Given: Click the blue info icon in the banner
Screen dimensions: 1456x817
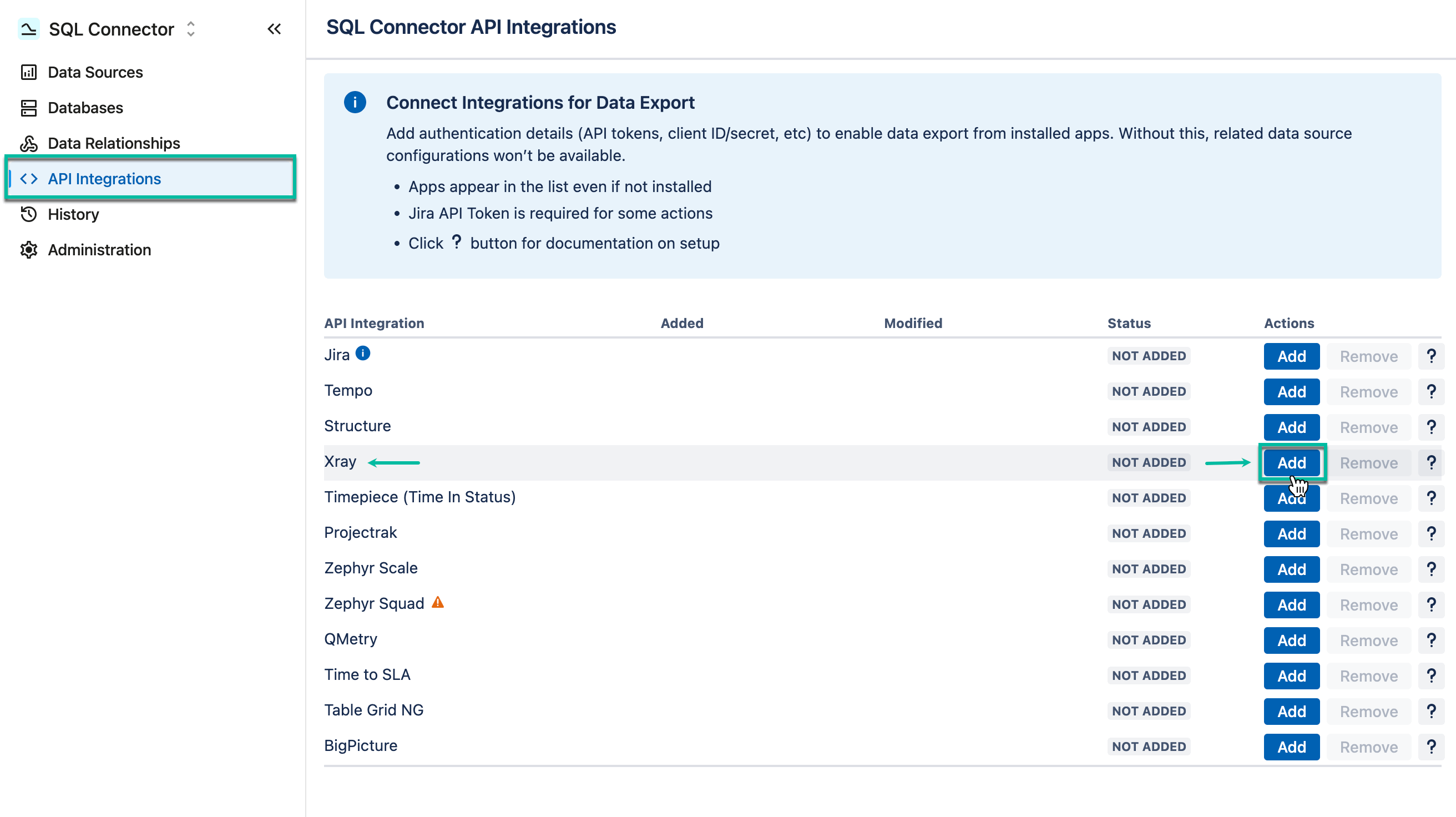Looking at the screenshot, I should [x=355, y=102].
